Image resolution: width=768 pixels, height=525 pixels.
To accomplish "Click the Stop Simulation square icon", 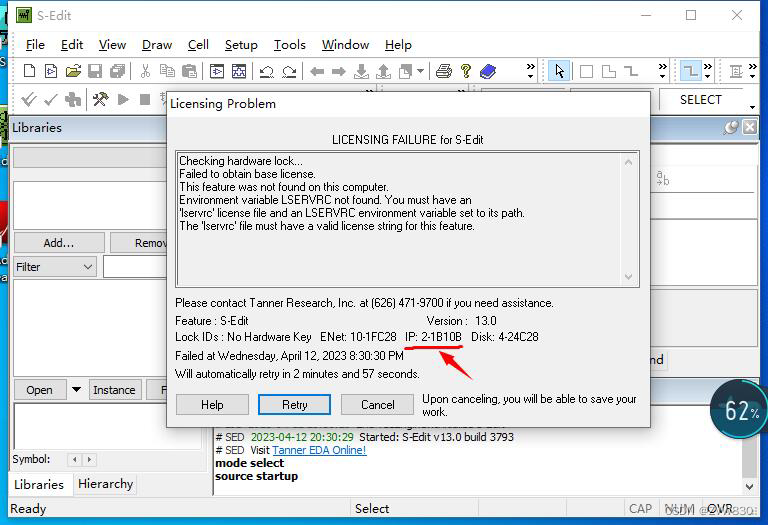I will pyautogui.click(x=145, y=99).
